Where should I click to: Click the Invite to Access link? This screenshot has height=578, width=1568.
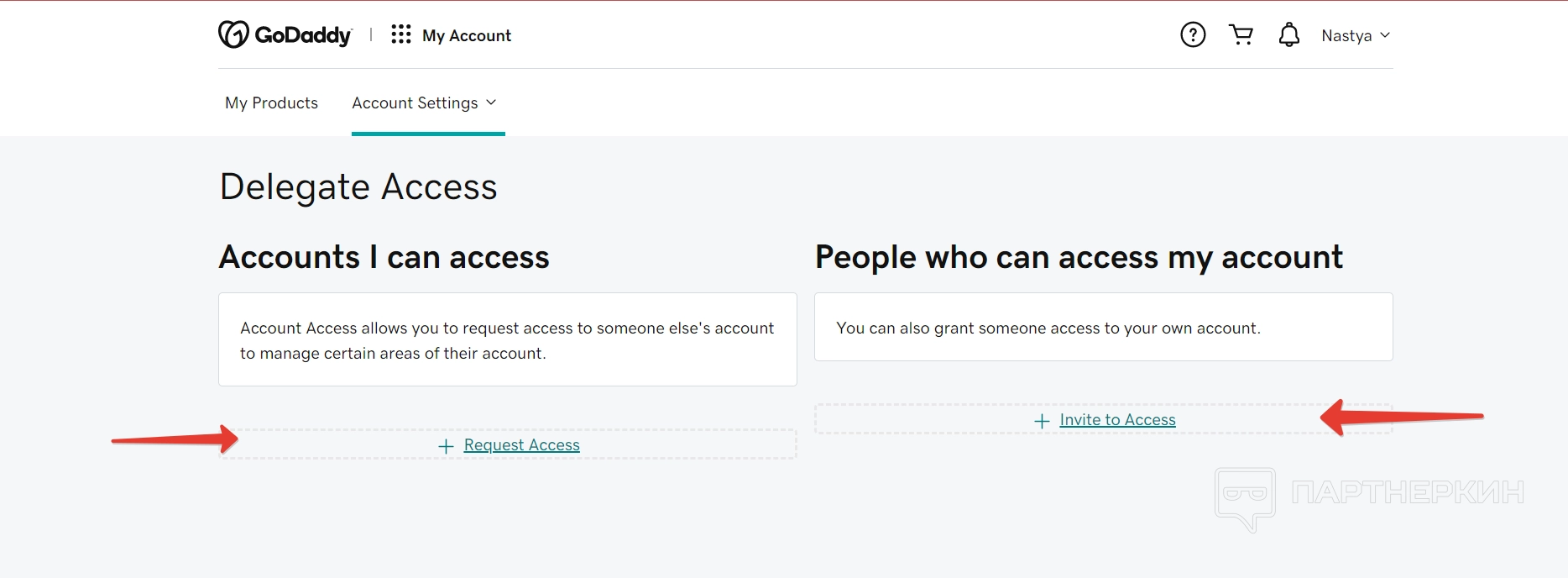[x=1117, y=420]
